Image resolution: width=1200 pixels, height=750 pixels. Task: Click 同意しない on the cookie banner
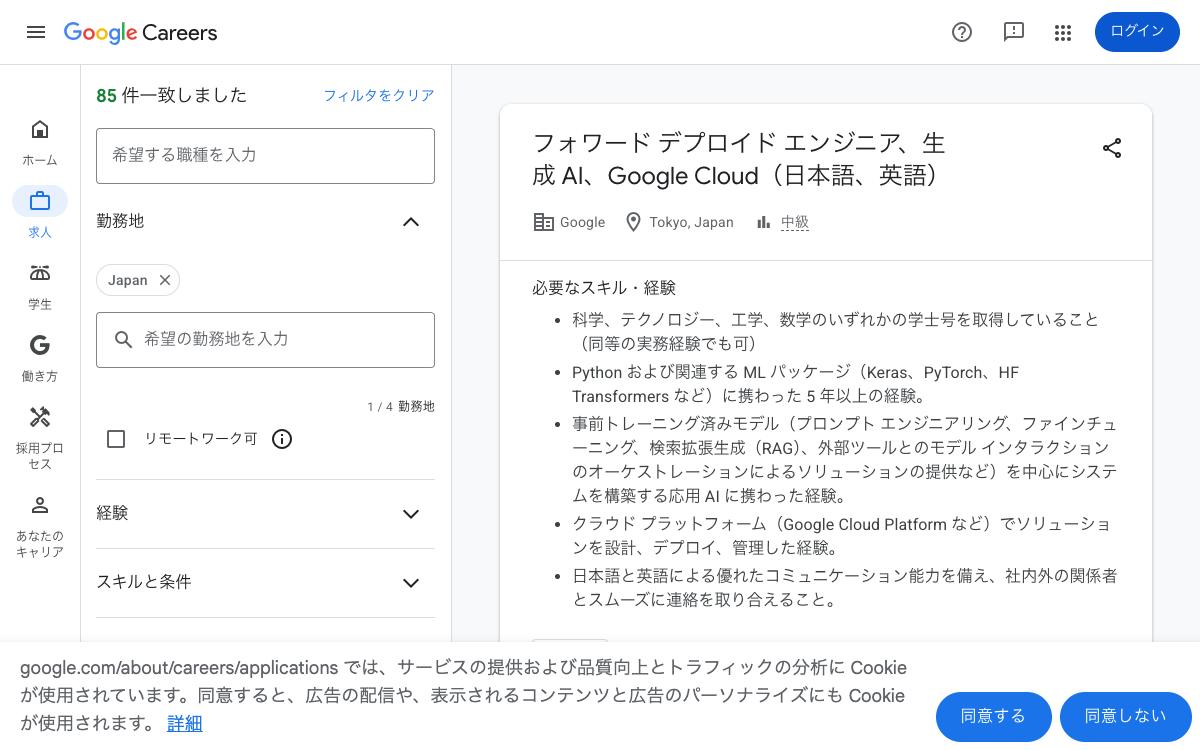(x=1125, y=716)
